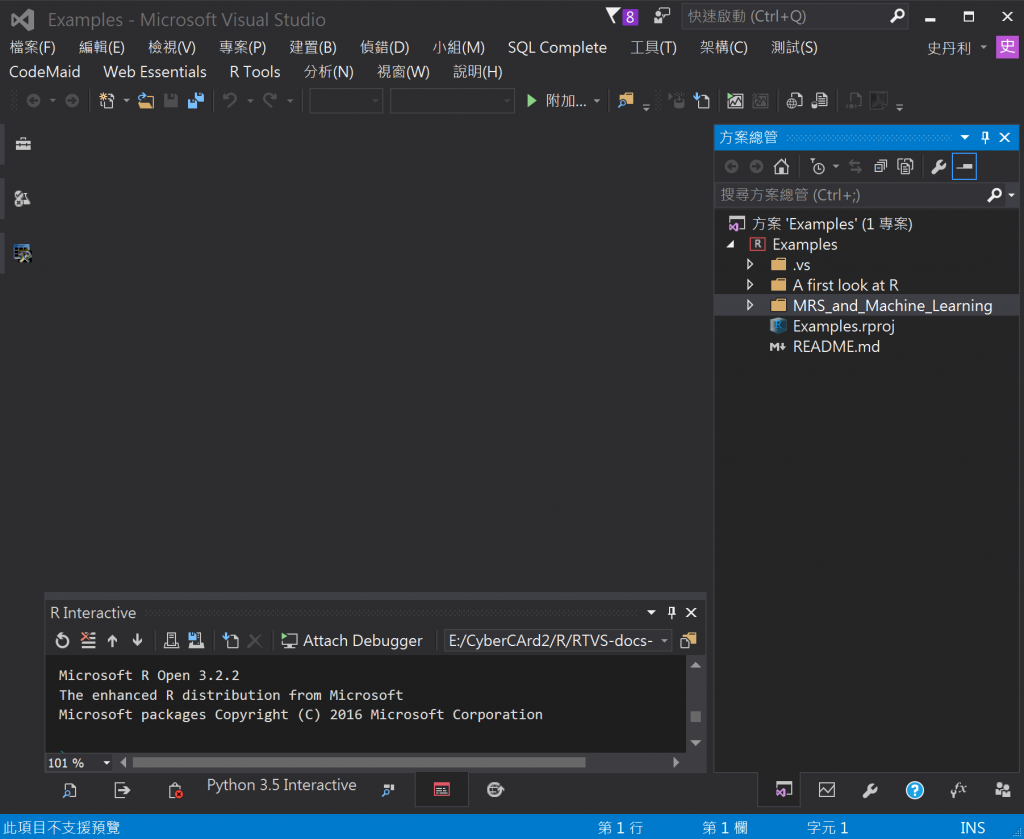Open the 偵錯(D) menu
This screenshot has width=1024, height=839.
(x=385, y=48)
